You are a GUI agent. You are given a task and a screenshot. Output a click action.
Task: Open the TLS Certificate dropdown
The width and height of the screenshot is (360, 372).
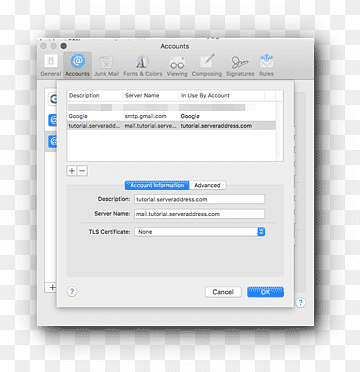click(x=200, y=232)
